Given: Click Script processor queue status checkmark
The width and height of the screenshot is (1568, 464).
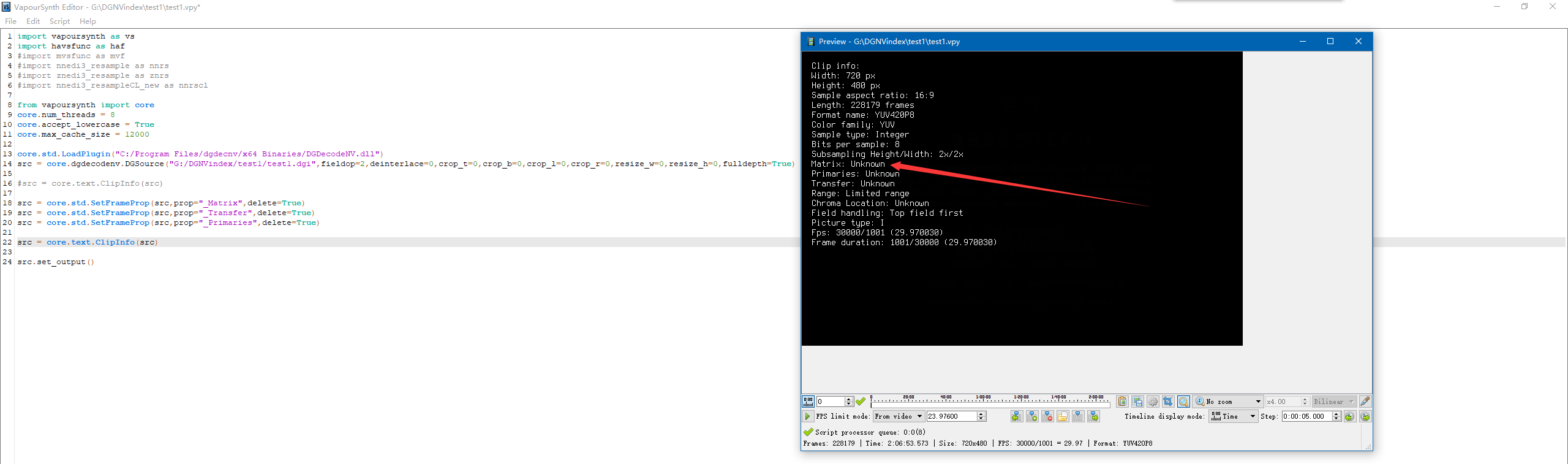Looking at the screenshot, I should click(809, 432).
